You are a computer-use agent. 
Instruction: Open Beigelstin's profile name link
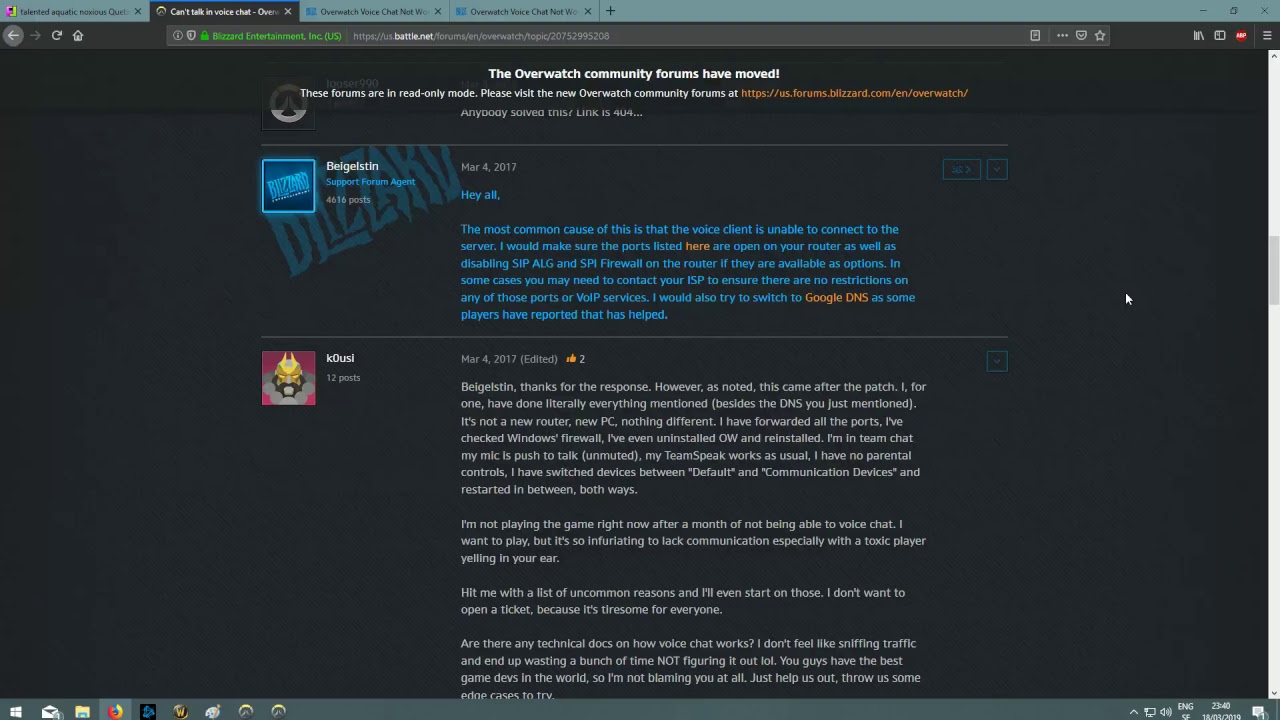click(352, 166)
